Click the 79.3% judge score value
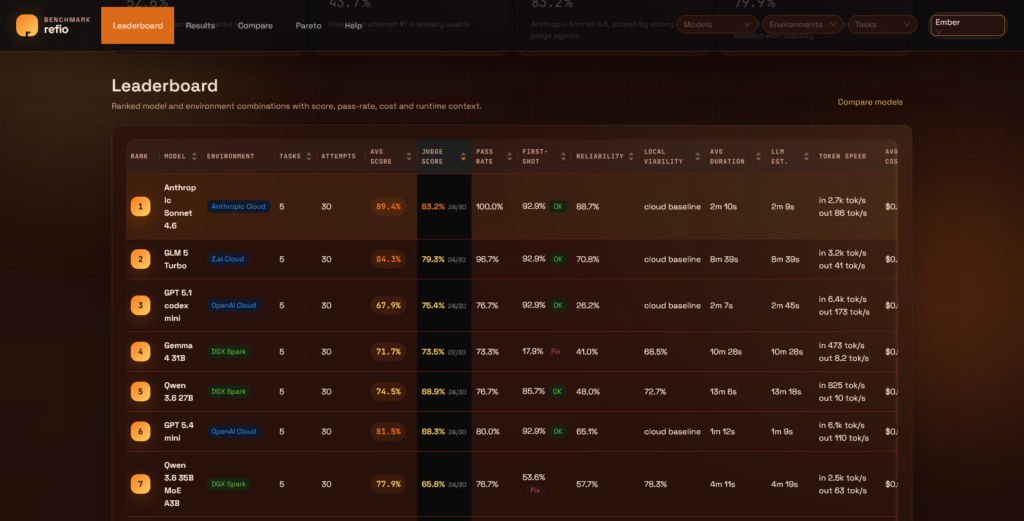 433,259
